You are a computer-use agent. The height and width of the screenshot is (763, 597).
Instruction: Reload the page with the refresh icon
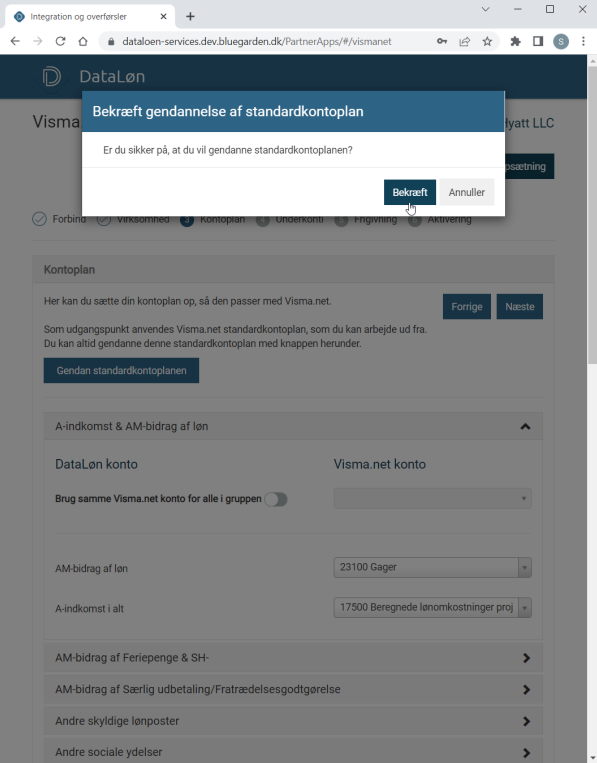tap(60, 41)
